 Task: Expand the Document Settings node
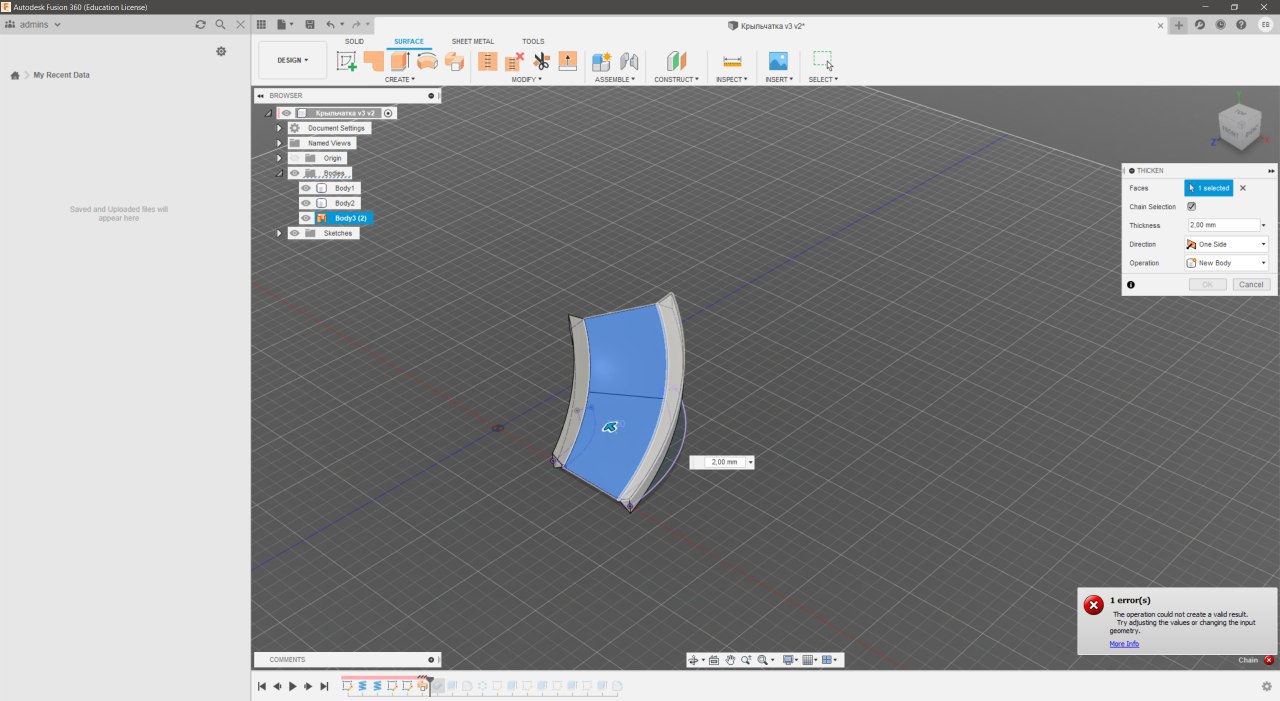[x=279, y=128]
